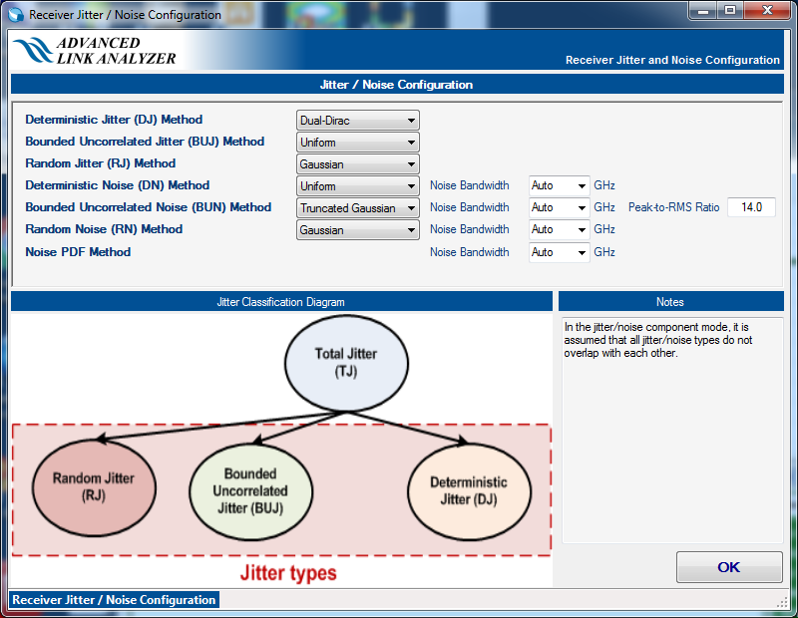This screenshot has height=618, width=798.
Task: Click the Total Jitter (TJ) ellipse
Action: tap(346, 363)
